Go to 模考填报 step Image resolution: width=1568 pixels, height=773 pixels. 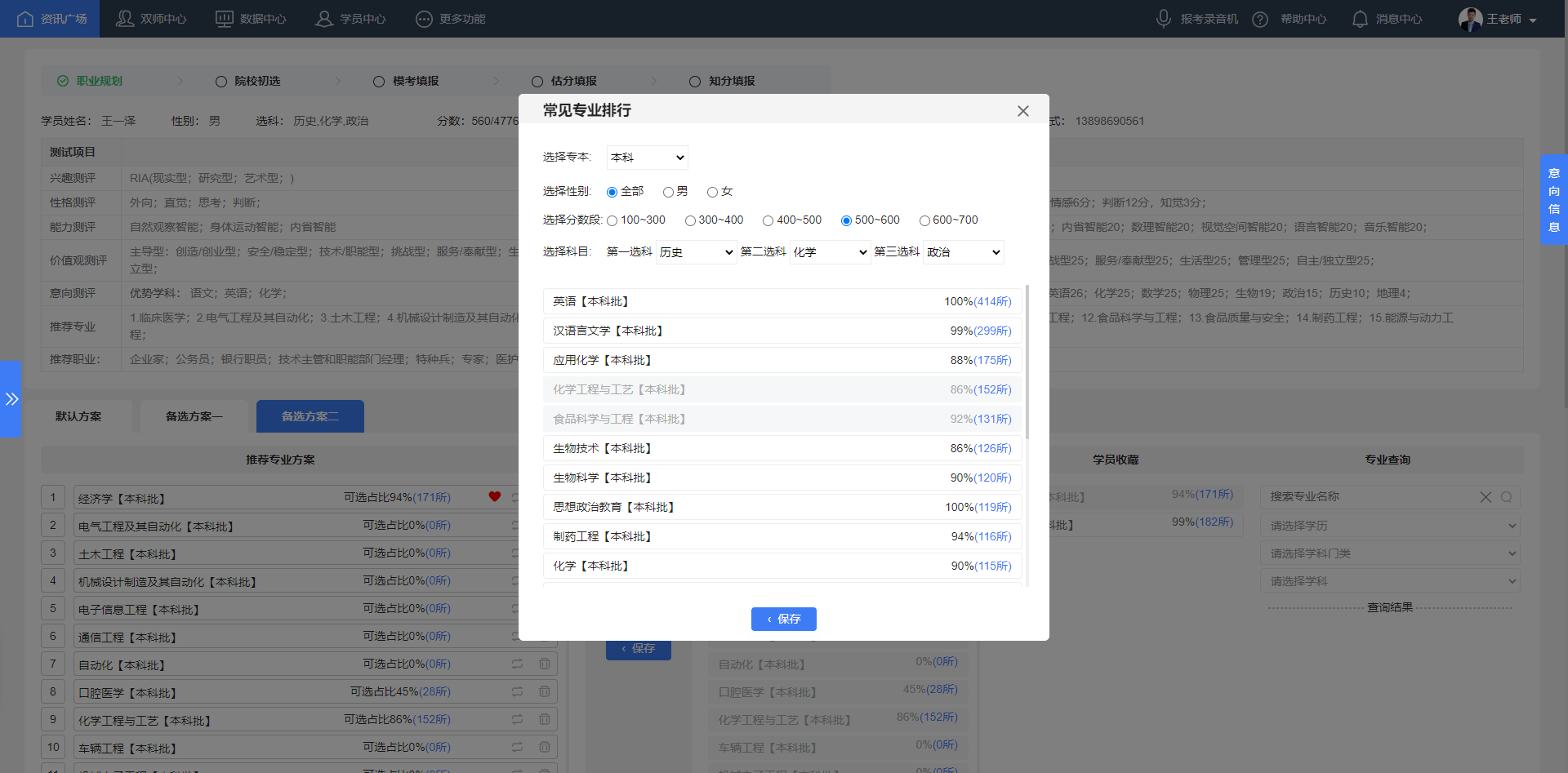(x=406, y=81)
